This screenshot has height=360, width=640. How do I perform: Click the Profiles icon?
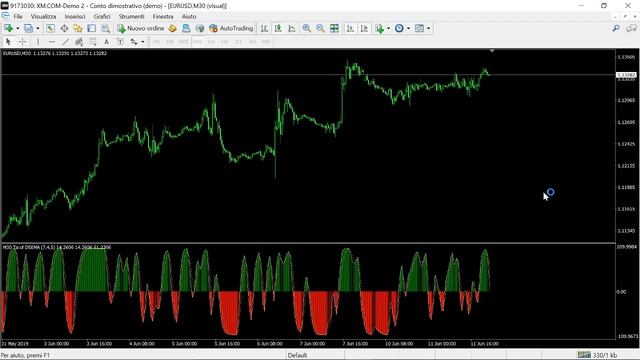pos(28,28)
